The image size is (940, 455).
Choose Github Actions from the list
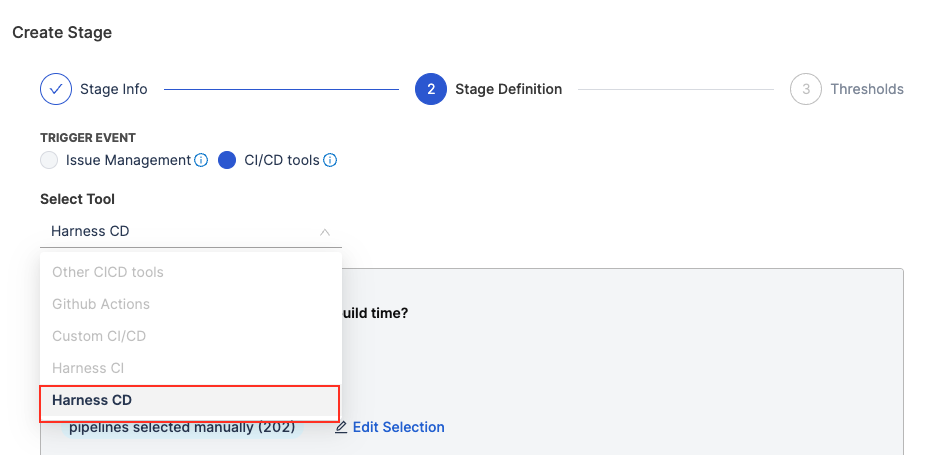pos(101,304)
